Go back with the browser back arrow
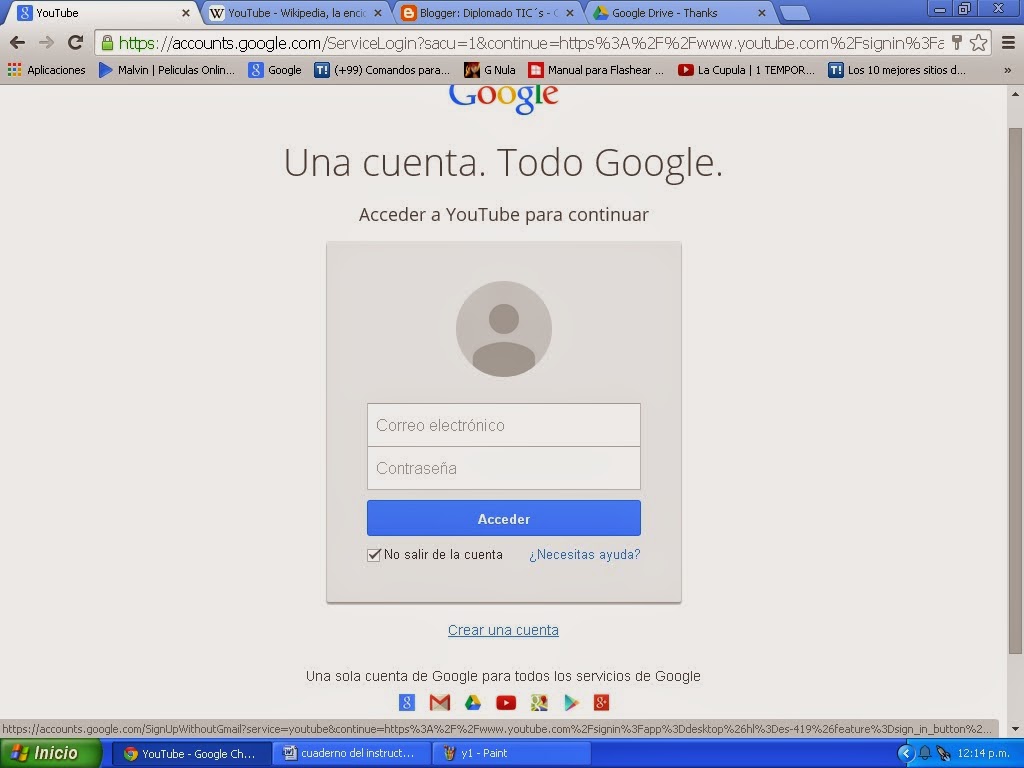 [18, 43]
